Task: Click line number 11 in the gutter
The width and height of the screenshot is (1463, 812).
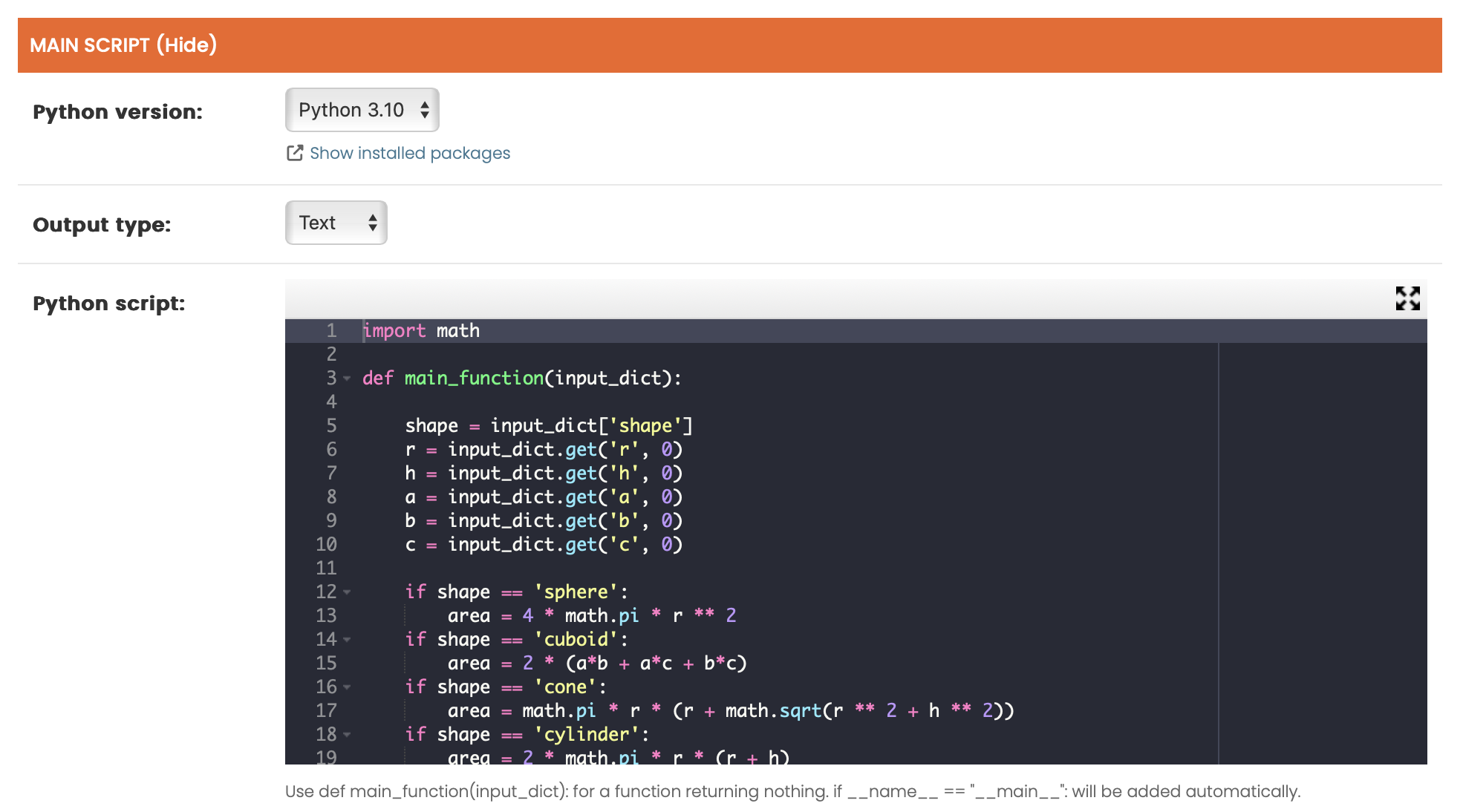Action: (326, 569)
